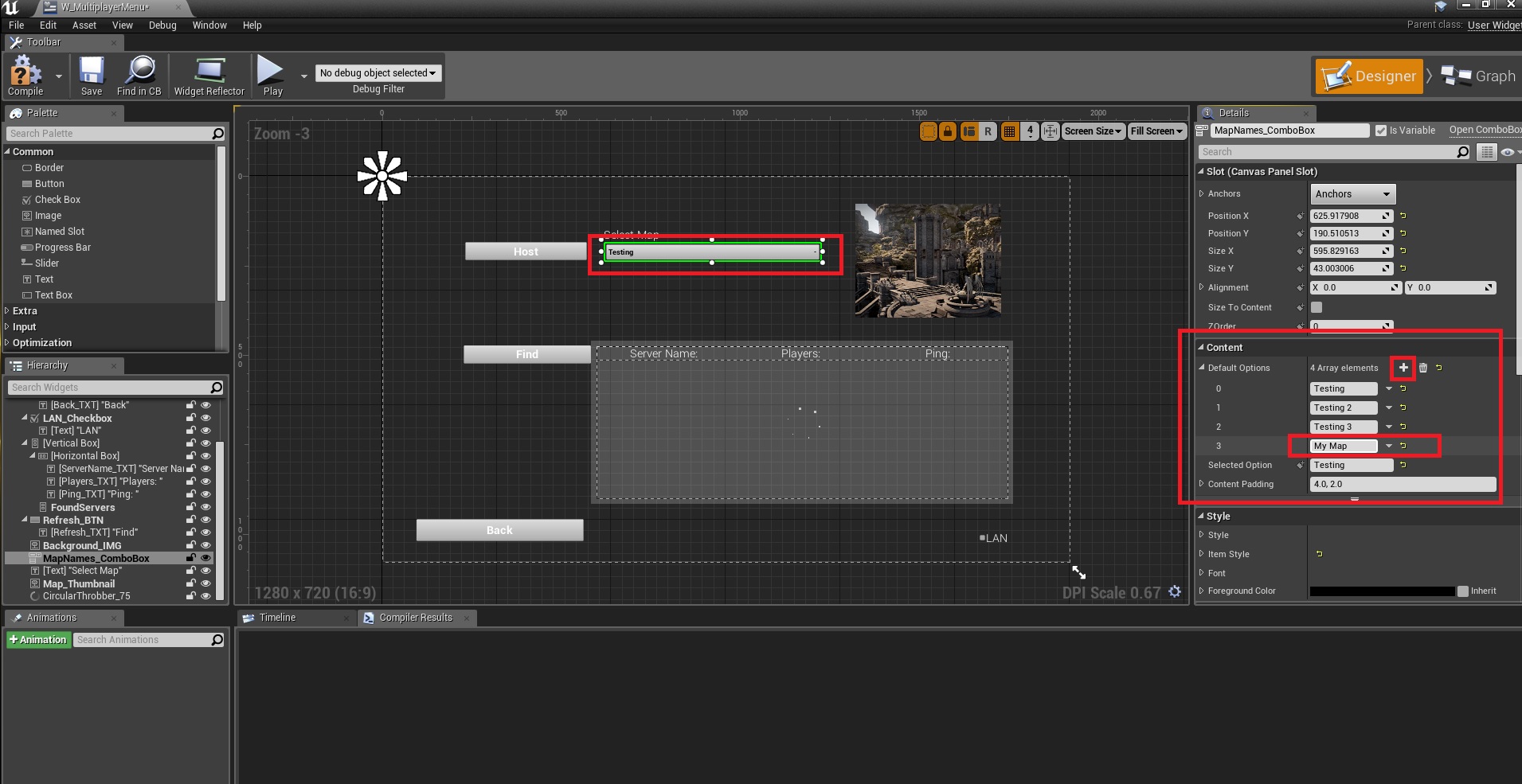Launch the Widget Reflector tool

point(209,75)
